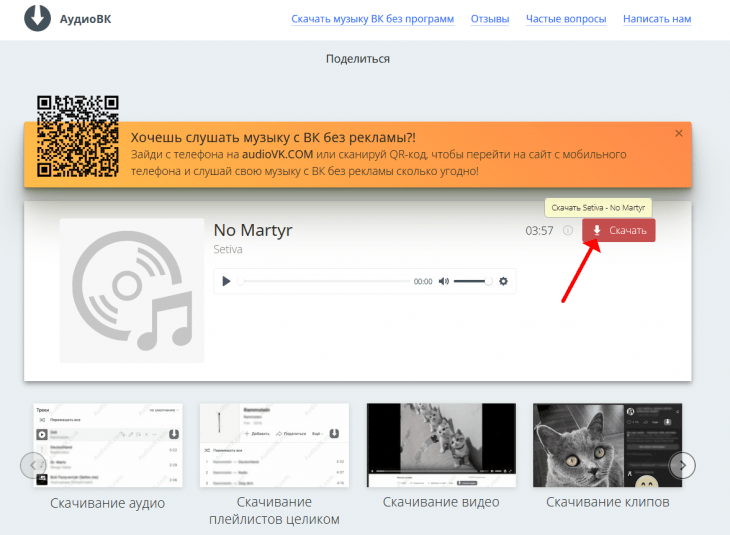Open the Отзывы link
The image size is (730, 535).
click(x=490, y=19)
